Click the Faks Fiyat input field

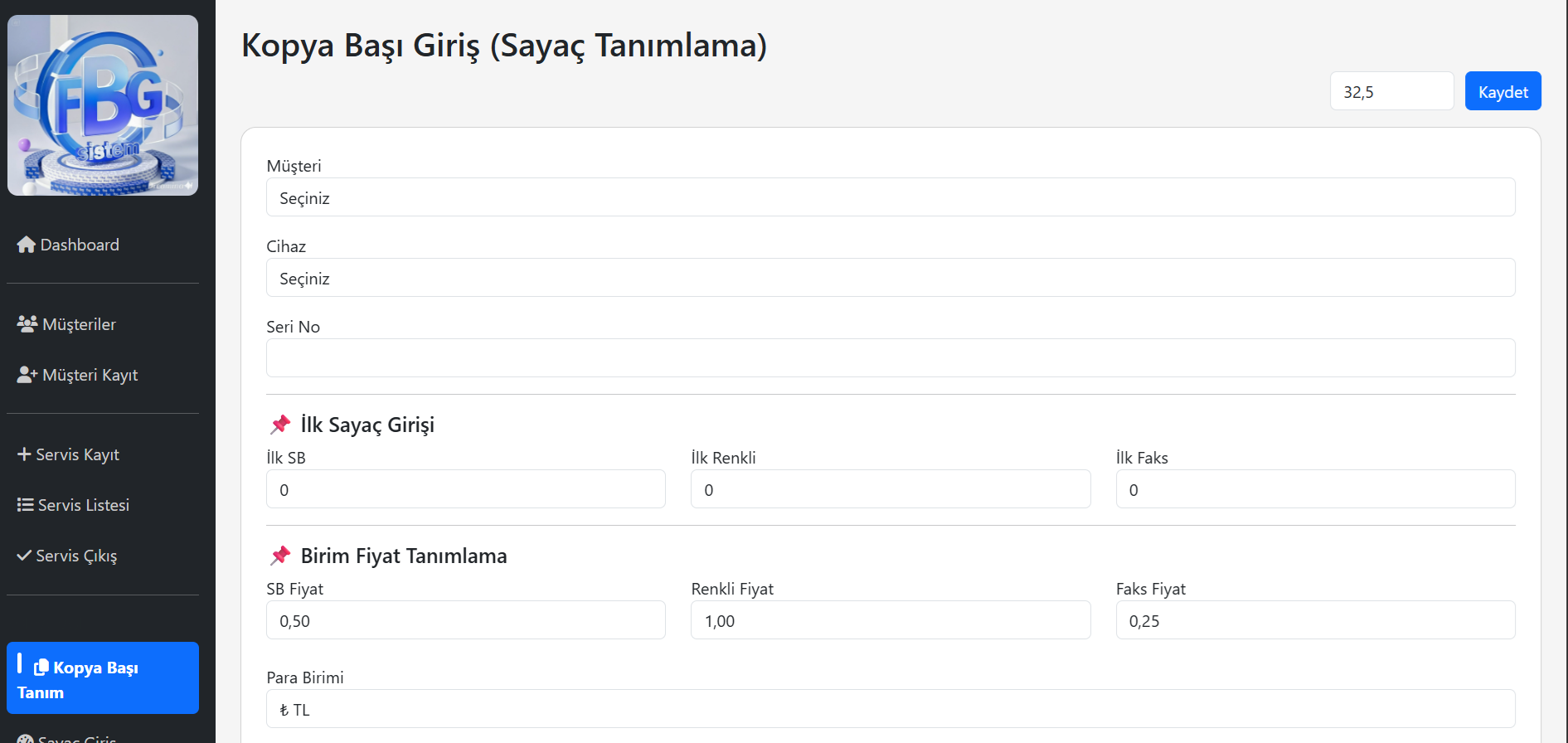tap(1314, 620)
